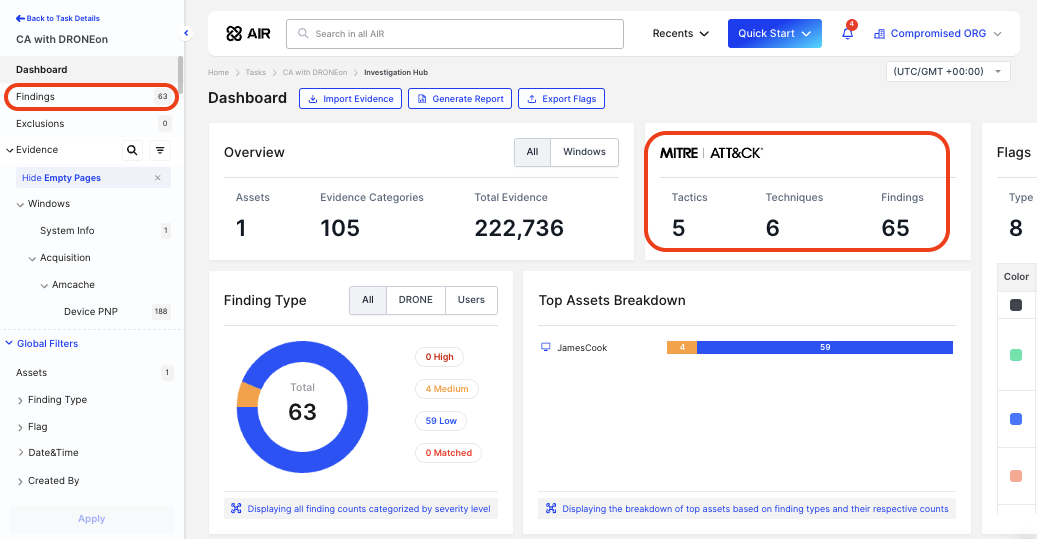Open the evidence filter icon
Viewport: 1037px width, 539px height.
point(160,150)
